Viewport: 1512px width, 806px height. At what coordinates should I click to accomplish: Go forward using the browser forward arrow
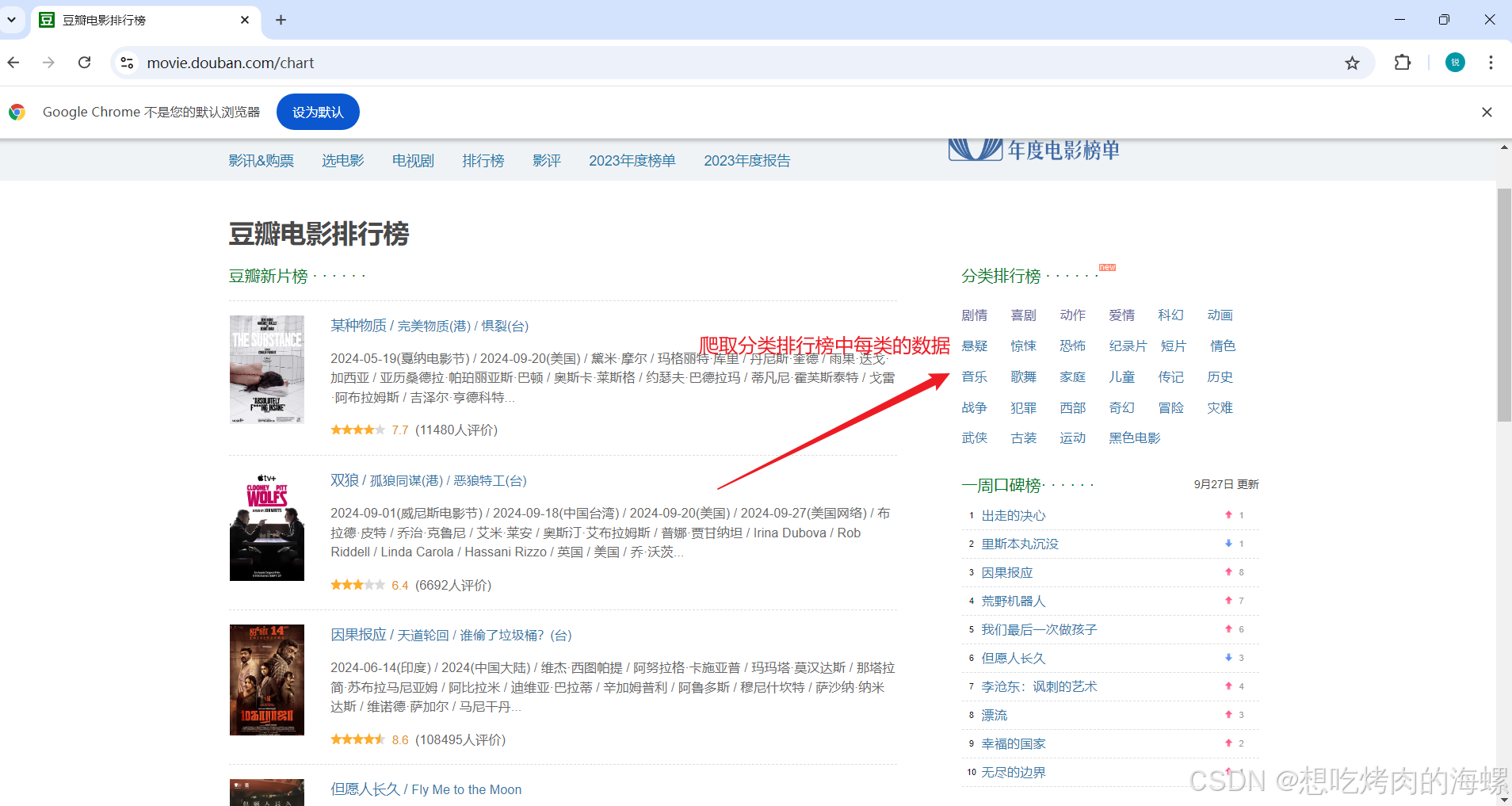pos(49,63)
